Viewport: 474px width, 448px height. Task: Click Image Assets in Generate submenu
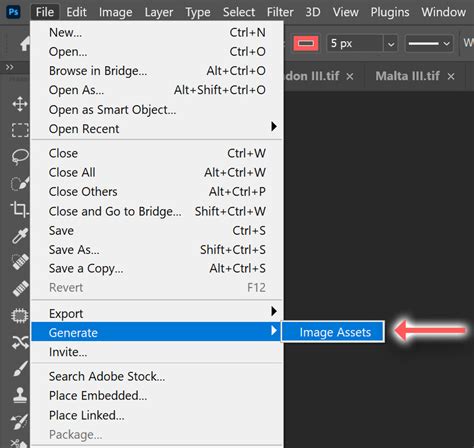coord(333,332)
